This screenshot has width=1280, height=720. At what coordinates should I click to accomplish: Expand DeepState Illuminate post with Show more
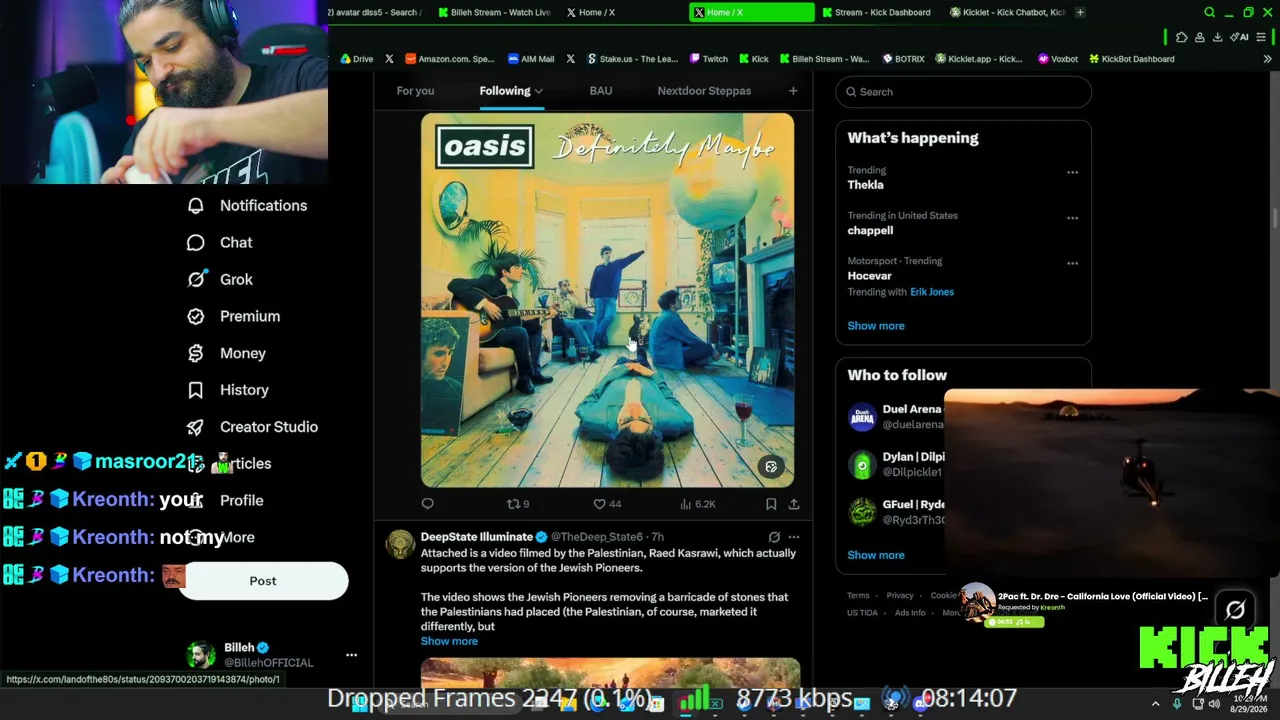[449, 641]
